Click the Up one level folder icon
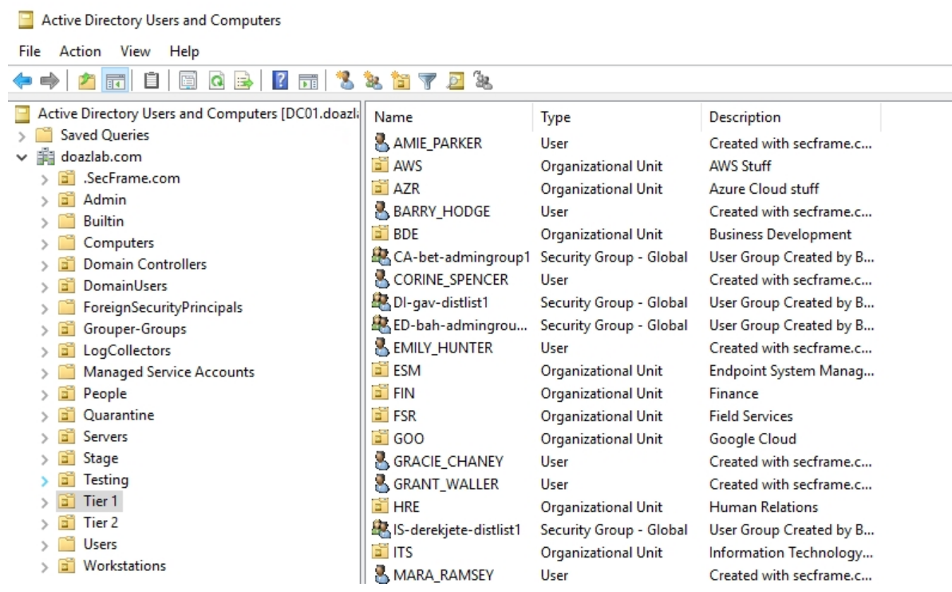952x592 pixels. [x=87, y=81]
